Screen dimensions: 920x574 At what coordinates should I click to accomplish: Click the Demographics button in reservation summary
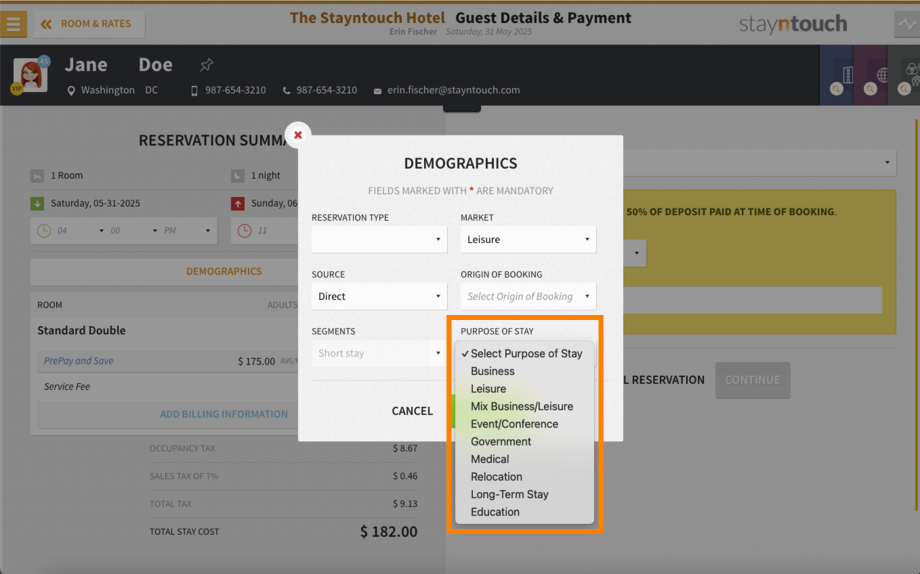point(224,271)
